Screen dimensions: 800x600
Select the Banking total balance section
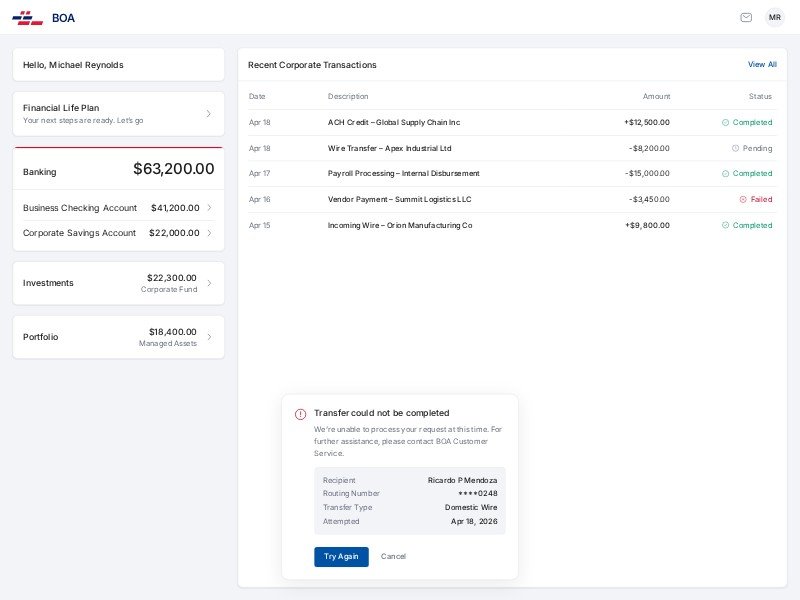point(118,169)
